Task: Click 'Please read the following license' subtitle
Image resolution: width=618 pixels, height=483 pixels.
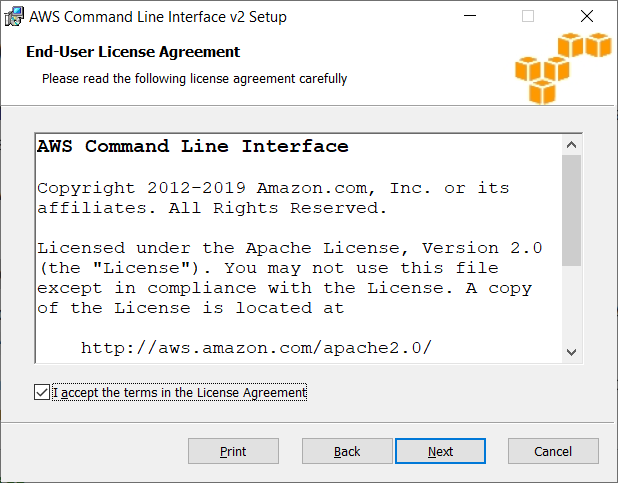Action: [x=194, y=78]
